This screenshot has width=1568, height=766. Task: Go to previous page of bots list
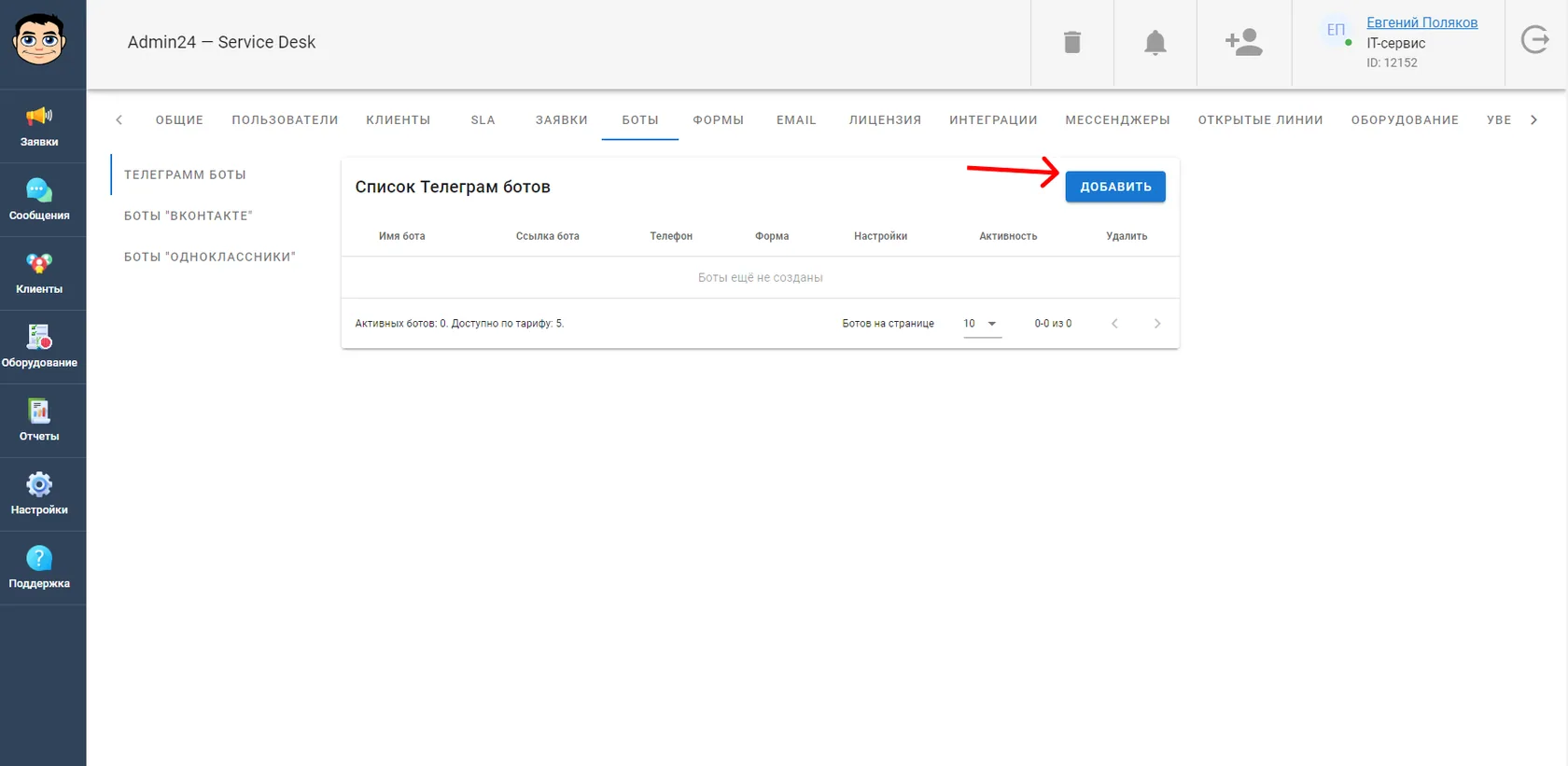[x=1114, y=324]
